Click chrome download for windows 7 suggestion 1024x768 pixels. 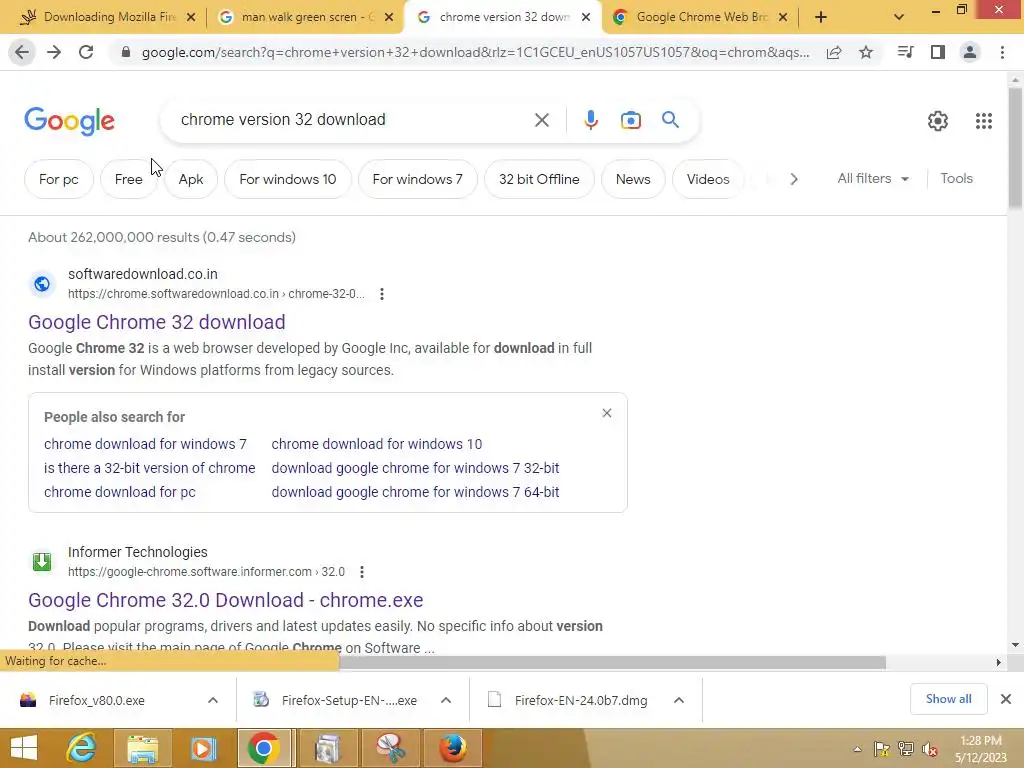pyautogui.click(x=145, y=444)
